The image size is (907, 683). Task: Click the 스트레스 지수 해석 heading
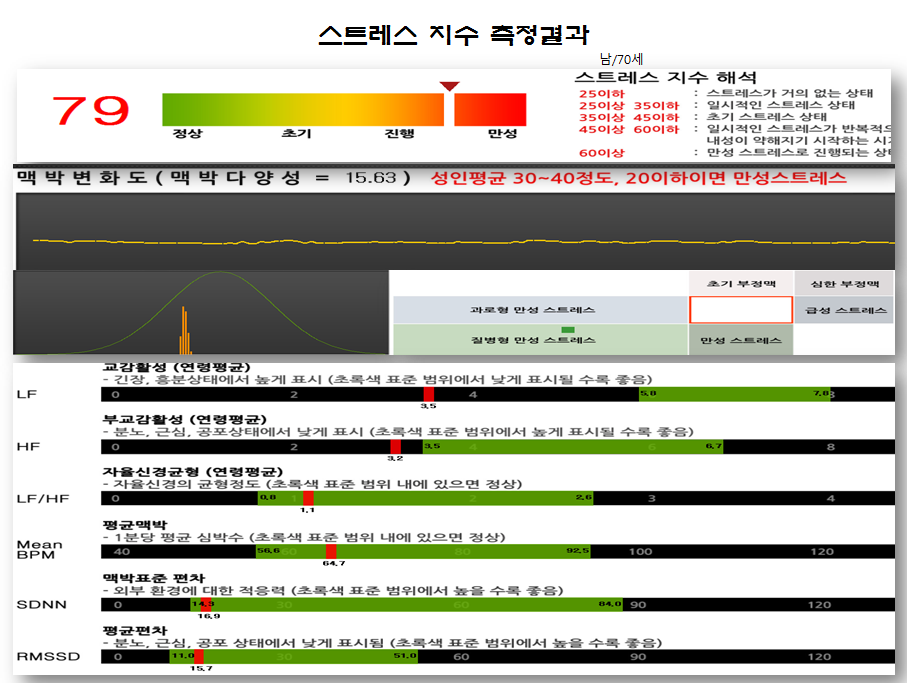pos(665,77)
